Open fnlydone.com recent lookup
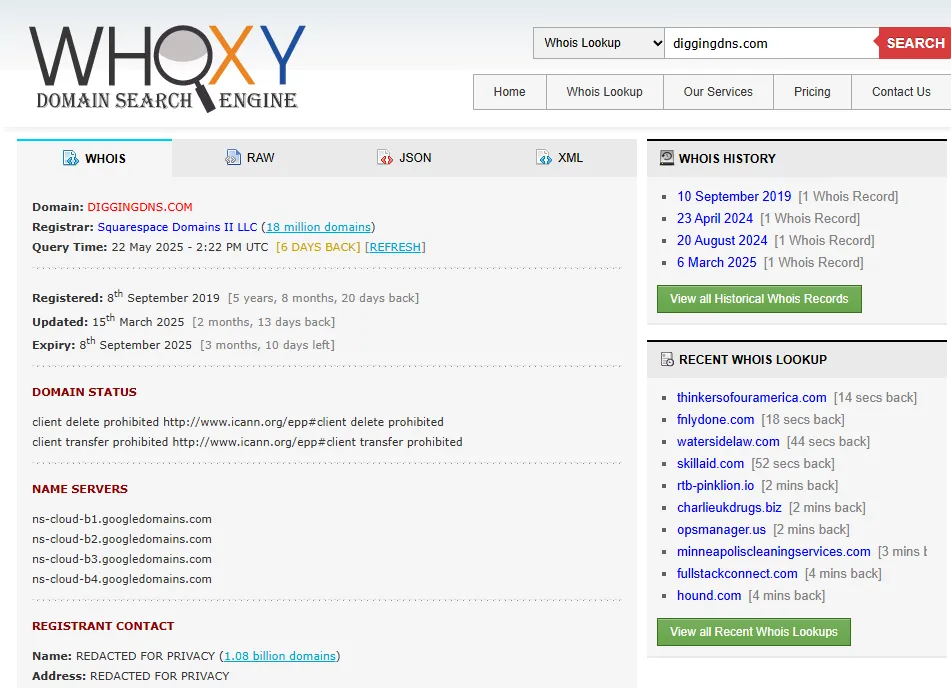 [715, 419]
